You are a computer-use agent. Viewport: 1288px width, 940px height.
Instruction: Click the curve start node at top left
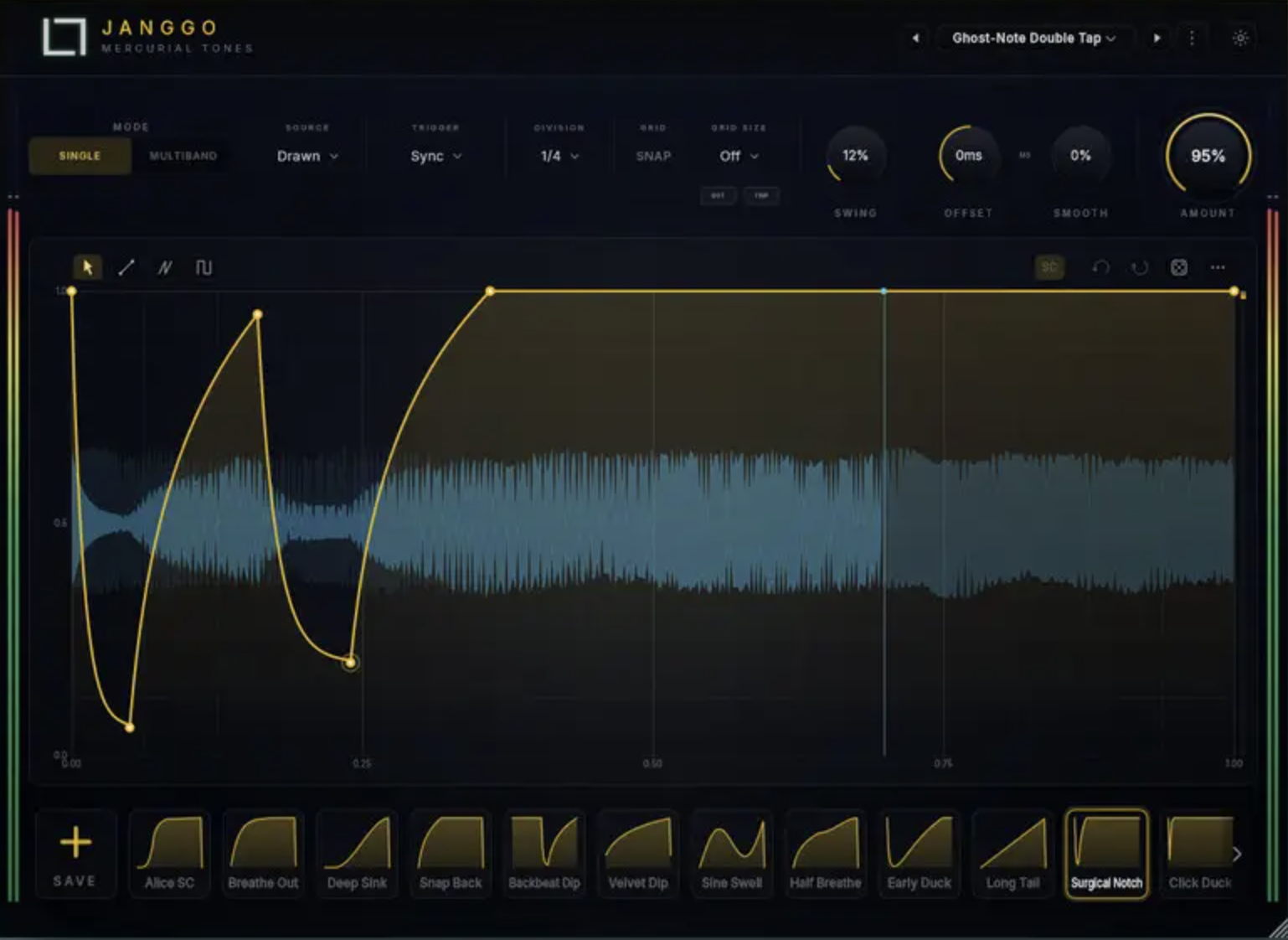click(x=72, y=291)
